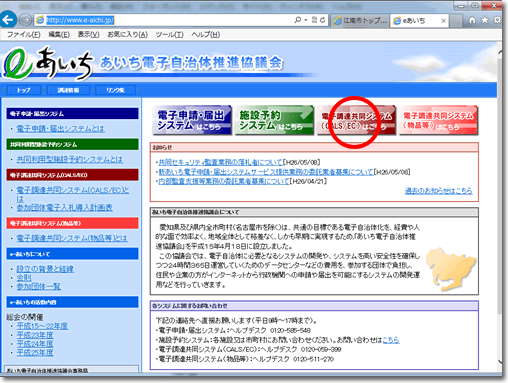Click the compatibility view icon in address bar
This screenshot has height=383, width=508.
(x=314, y=20)
